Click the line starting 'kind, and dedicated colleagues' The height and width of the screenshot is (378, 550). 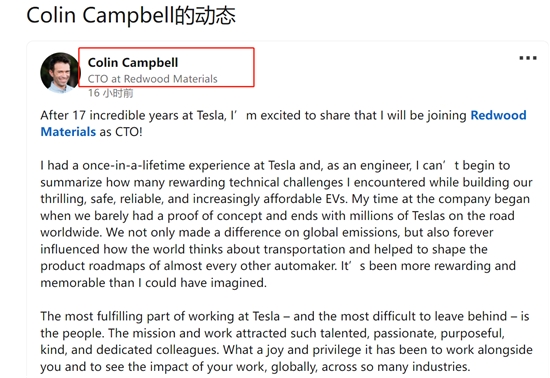pyautogui.click(x=286, y=350)
